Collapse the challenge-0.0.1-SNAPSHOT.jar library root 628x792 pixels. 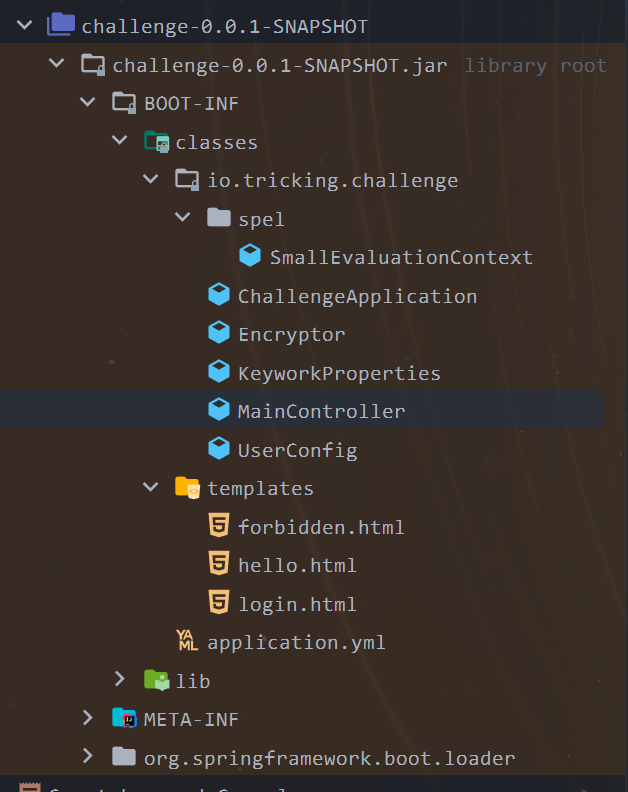[x=57, y=65]
